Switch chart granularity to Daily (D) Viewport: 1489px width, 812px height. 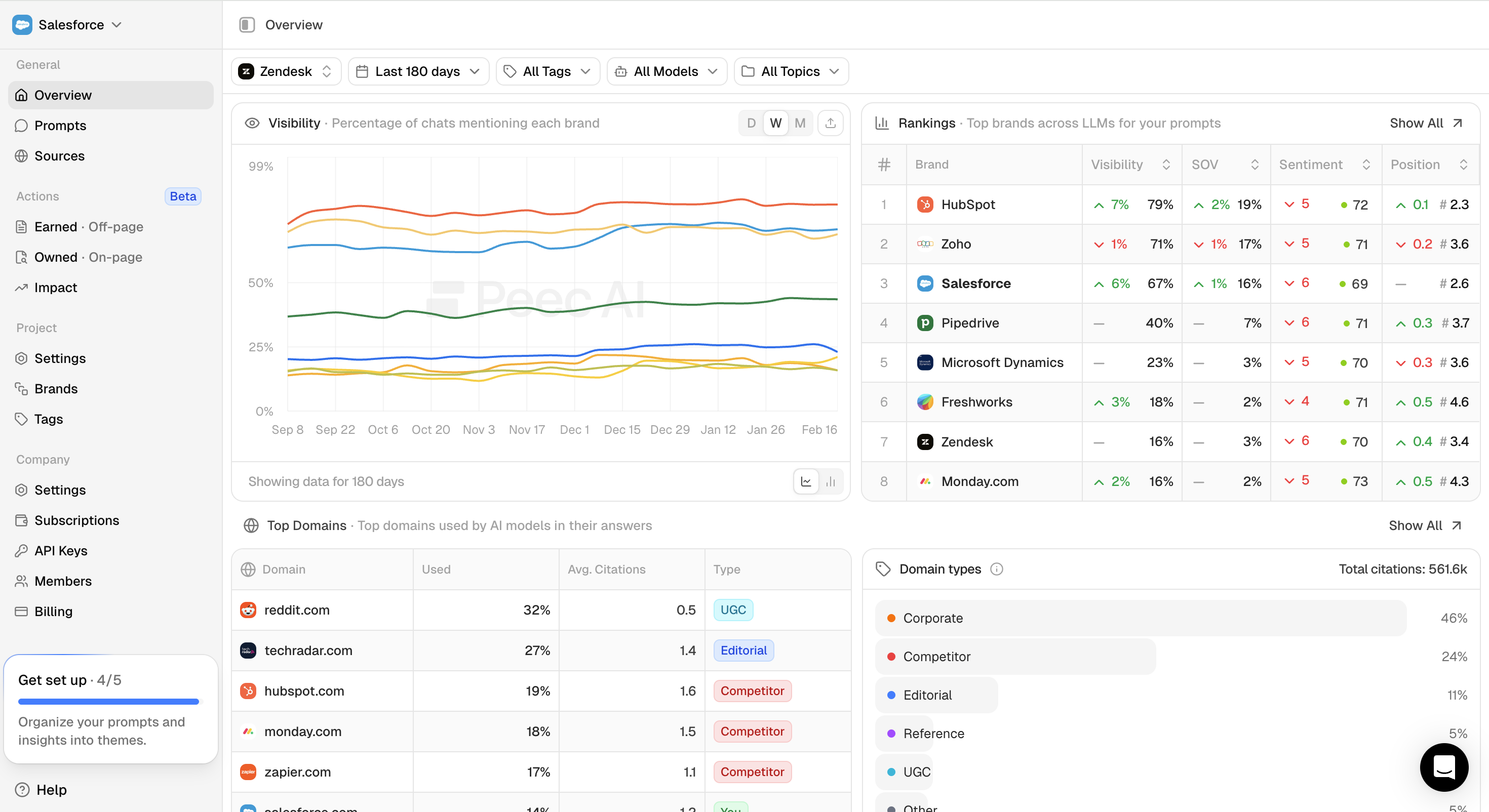(751, 123)
